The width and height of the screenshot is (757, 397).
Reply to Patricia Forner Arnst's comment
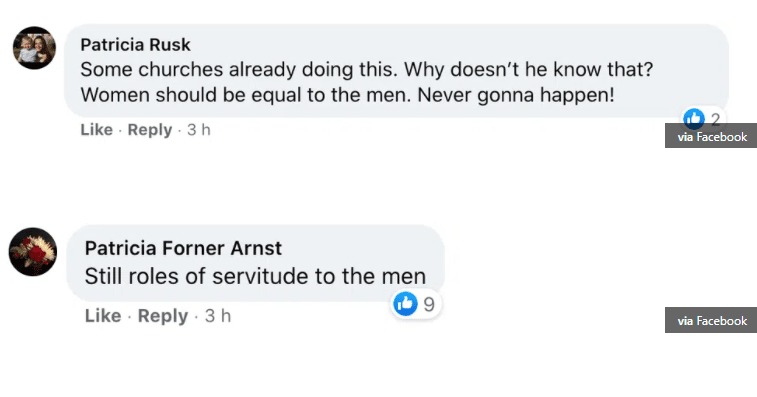(163, 316)
